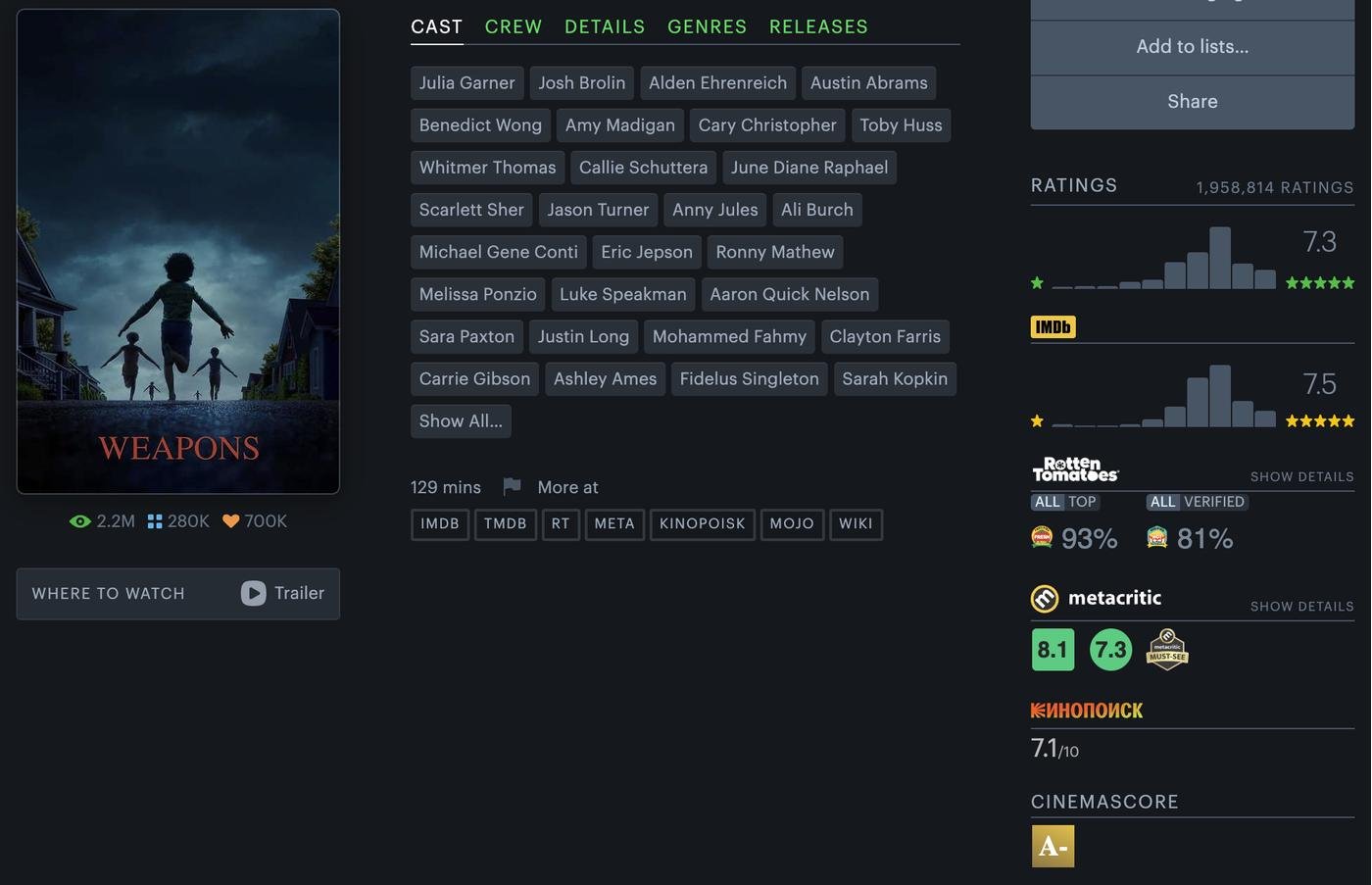The width and height of the screenshot is (1372, 885).
Task: Open Julia Garner's cast page
Action: pos(466,83)
